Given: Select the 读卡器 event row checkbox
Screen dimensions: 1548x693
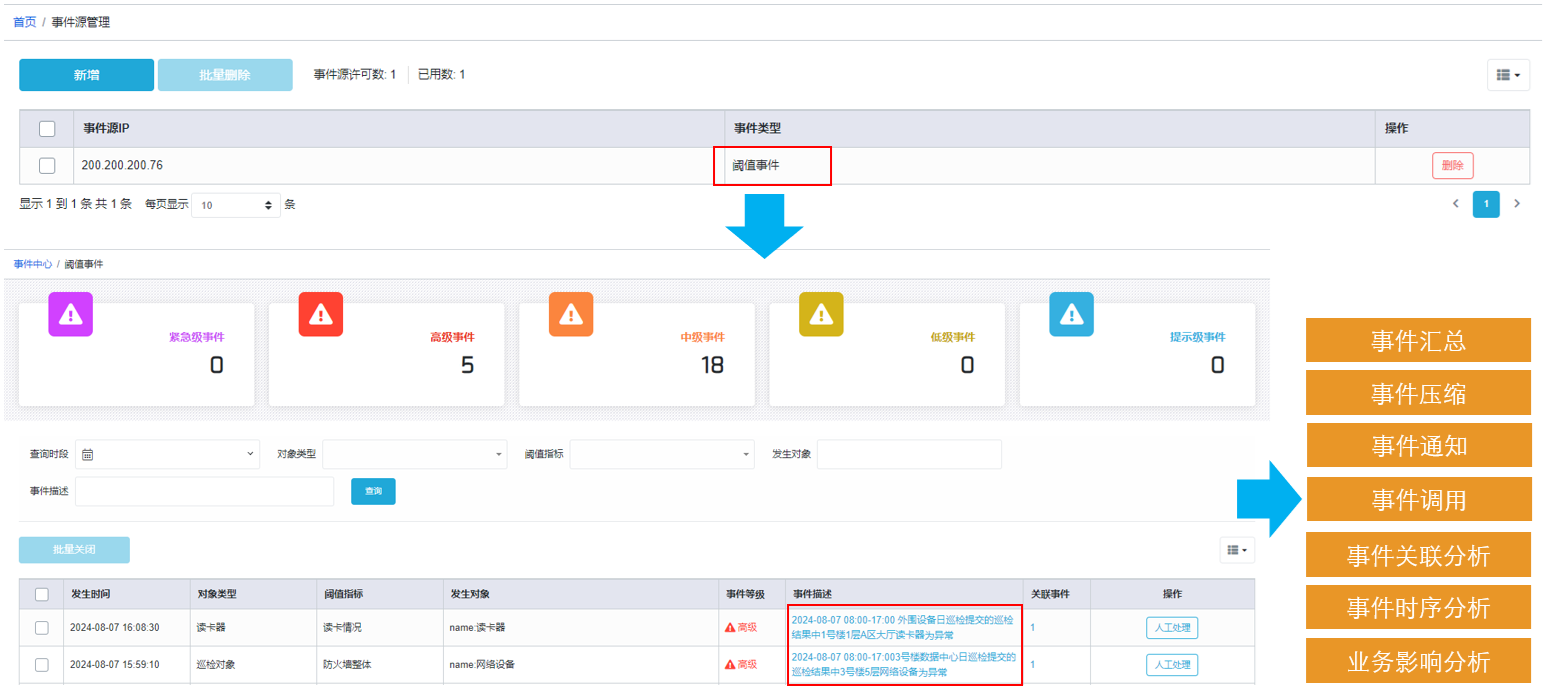Looking at the screenshot, I should (42, 628).
